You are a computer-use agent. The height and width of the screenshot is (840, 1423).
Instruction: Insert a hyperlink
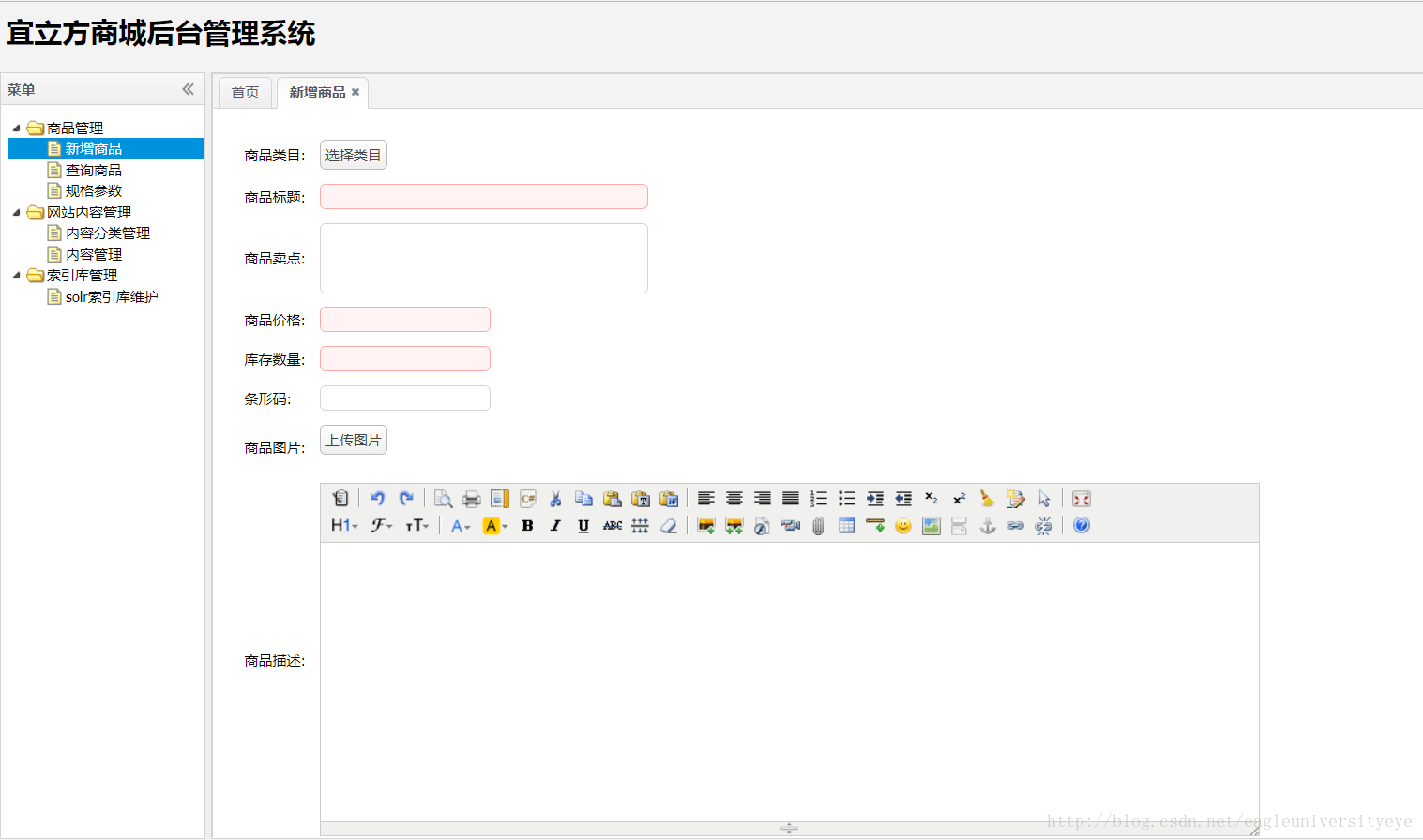(x=1015, y=526)
